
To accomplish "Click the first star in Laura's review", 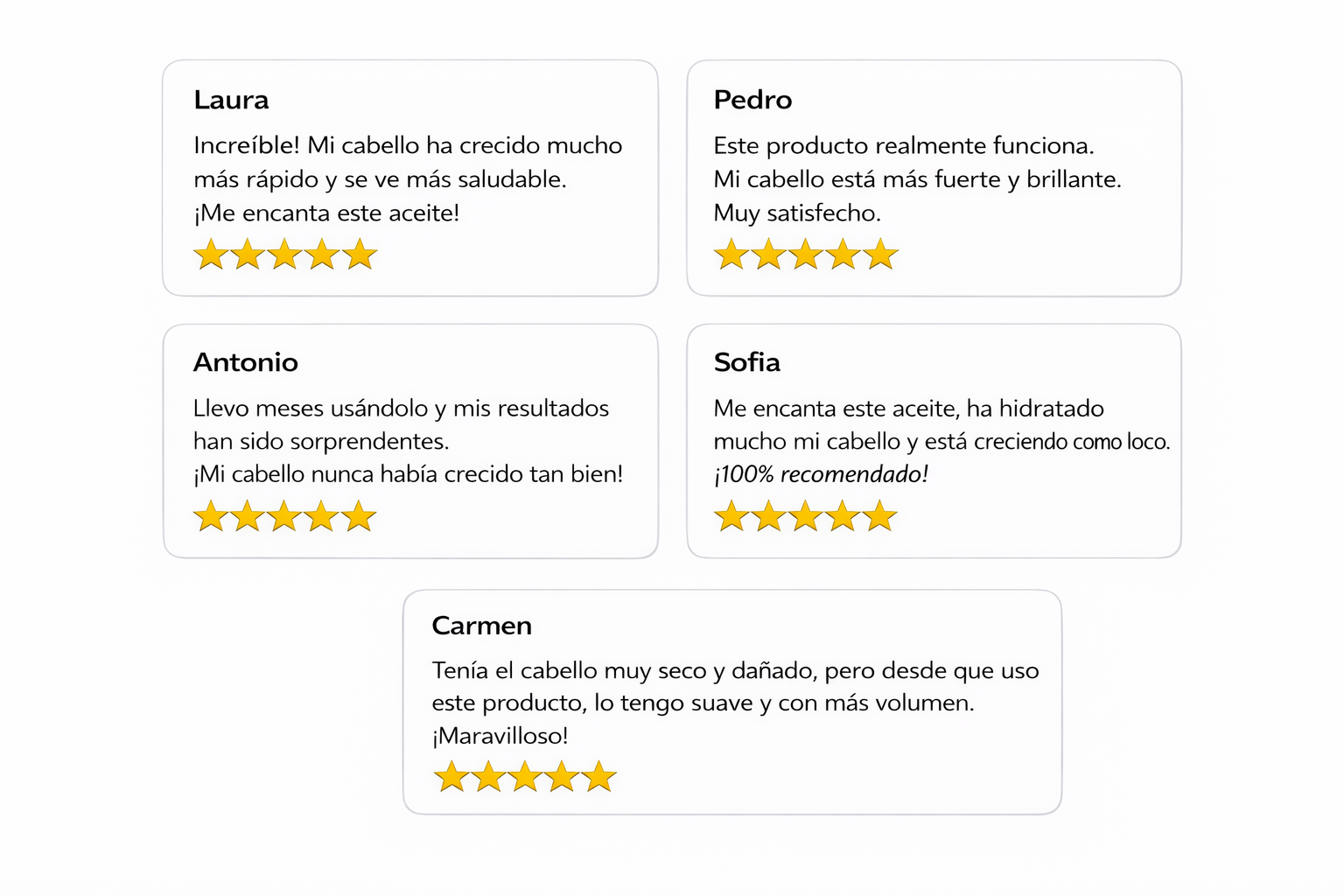I will (211, 255).
